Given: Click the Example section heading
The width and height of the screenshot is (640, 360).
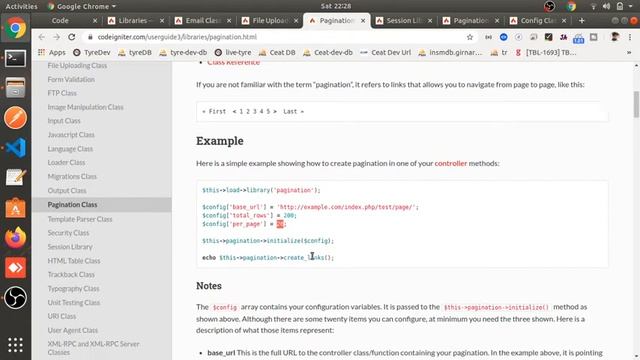Looking at the screenshot, I should (x=220, y=141).
